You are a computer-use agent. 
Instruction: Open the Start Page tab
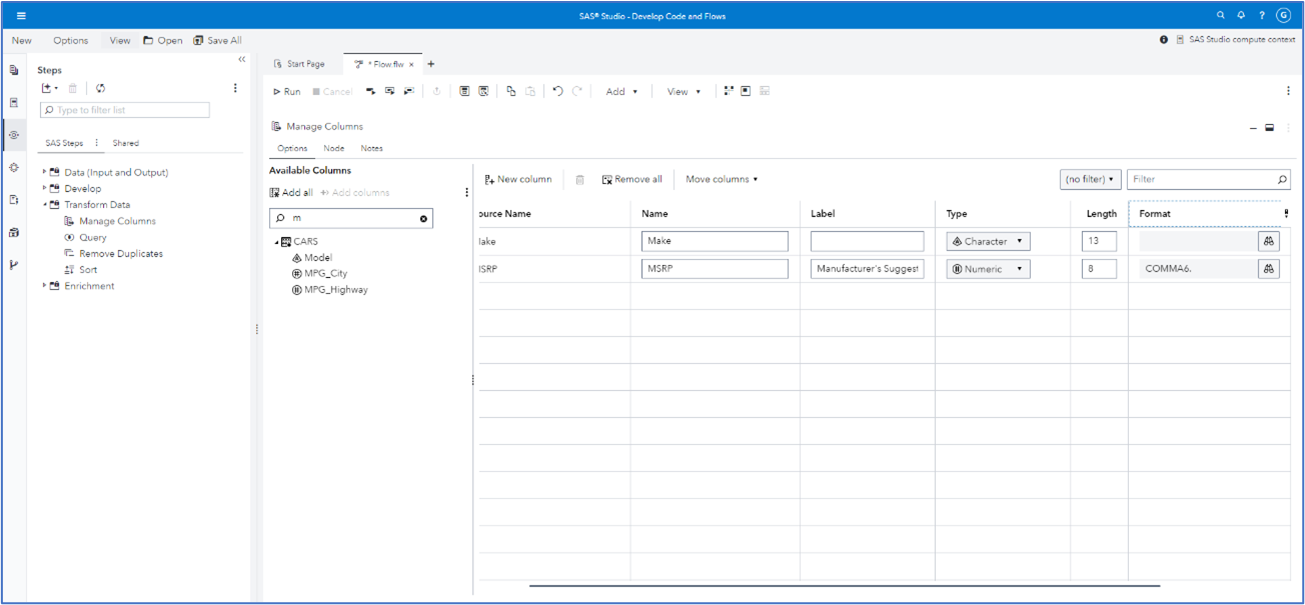click(x=302, y=62)
